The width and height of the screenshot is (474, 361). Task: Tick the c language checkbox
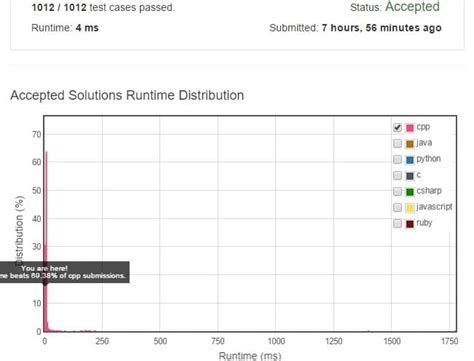(x=397, y=175)
